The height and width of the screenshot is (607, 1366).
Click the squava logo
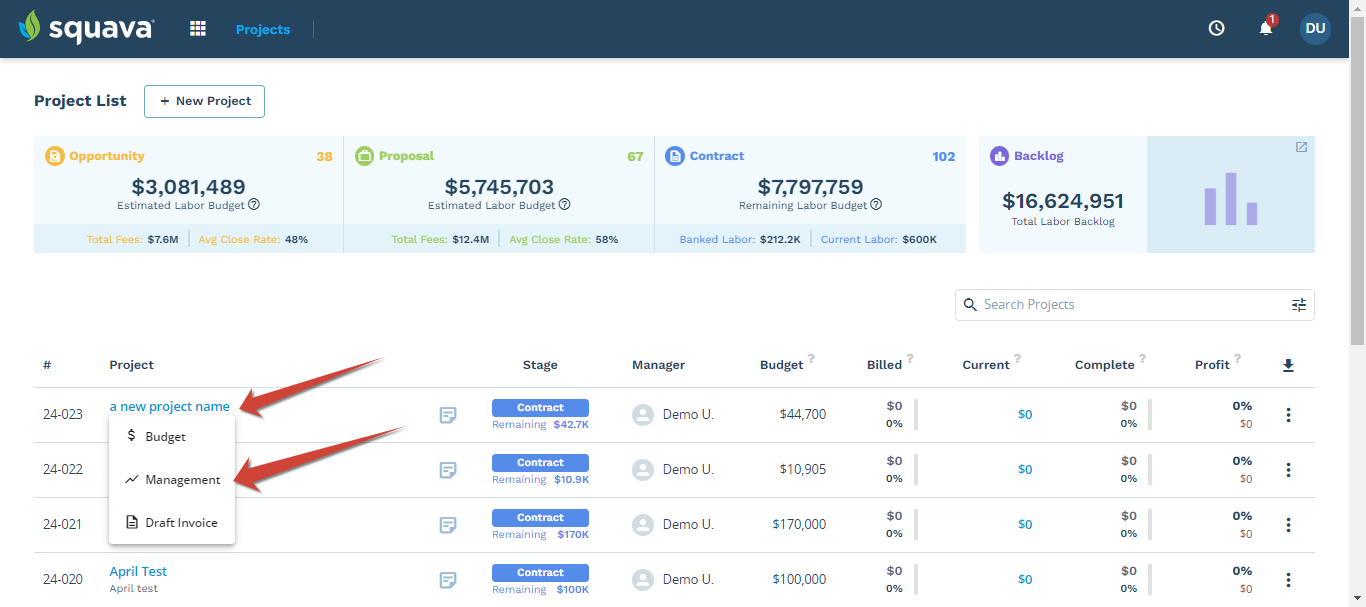tap(86, 28)
